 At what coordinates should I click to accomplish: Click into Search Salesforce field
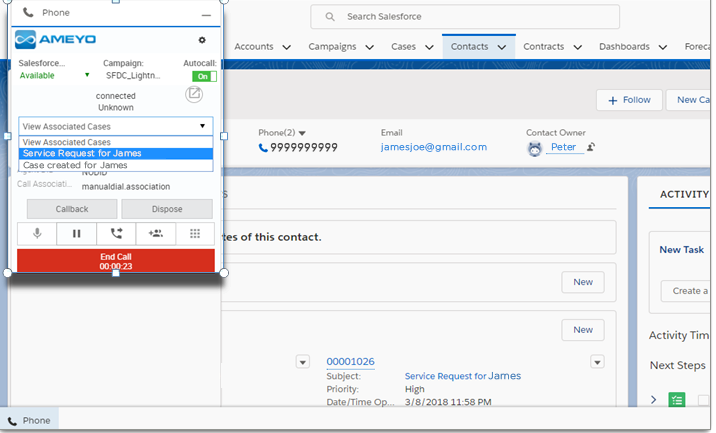[465, 17]
